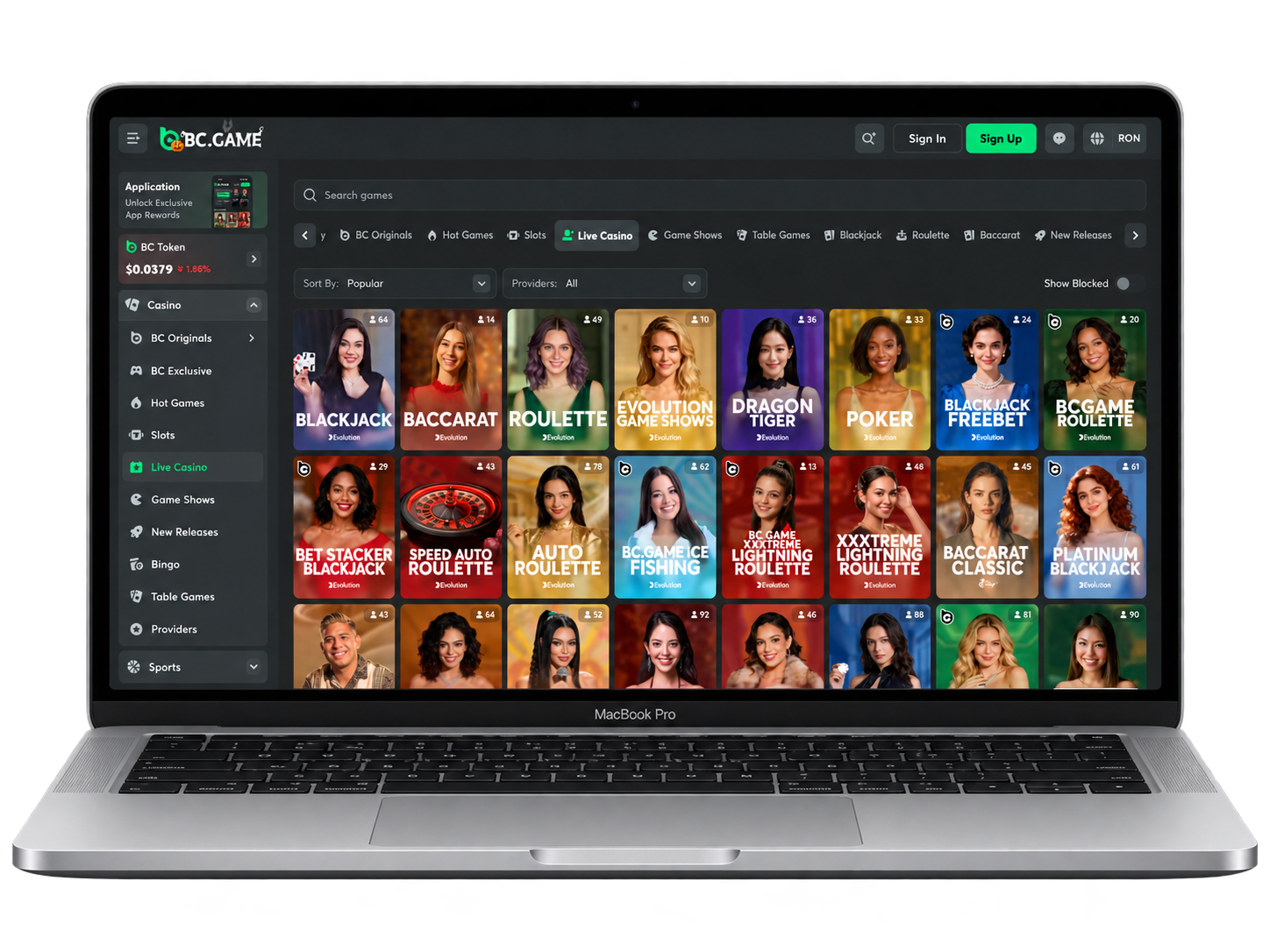Open the Application rewards banner
Screen dimensions: 1270x952
pyautogui.click(x=193, y=201)
